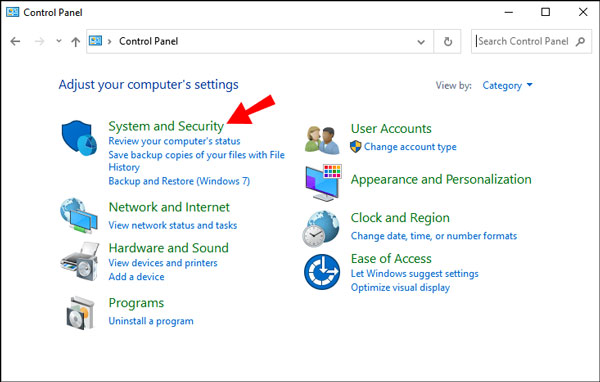
Task: Click Uninstall a program link
Action: (151, 321)
